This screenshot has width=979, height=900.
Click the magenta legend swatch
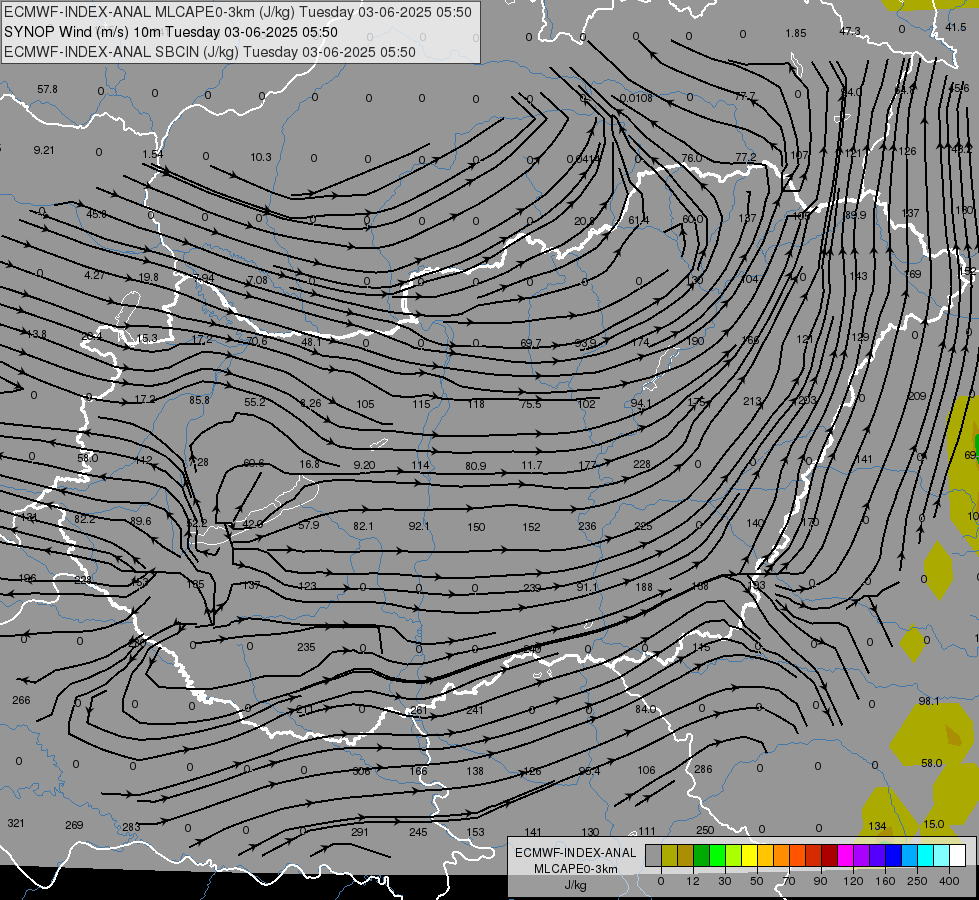[845, 856]
